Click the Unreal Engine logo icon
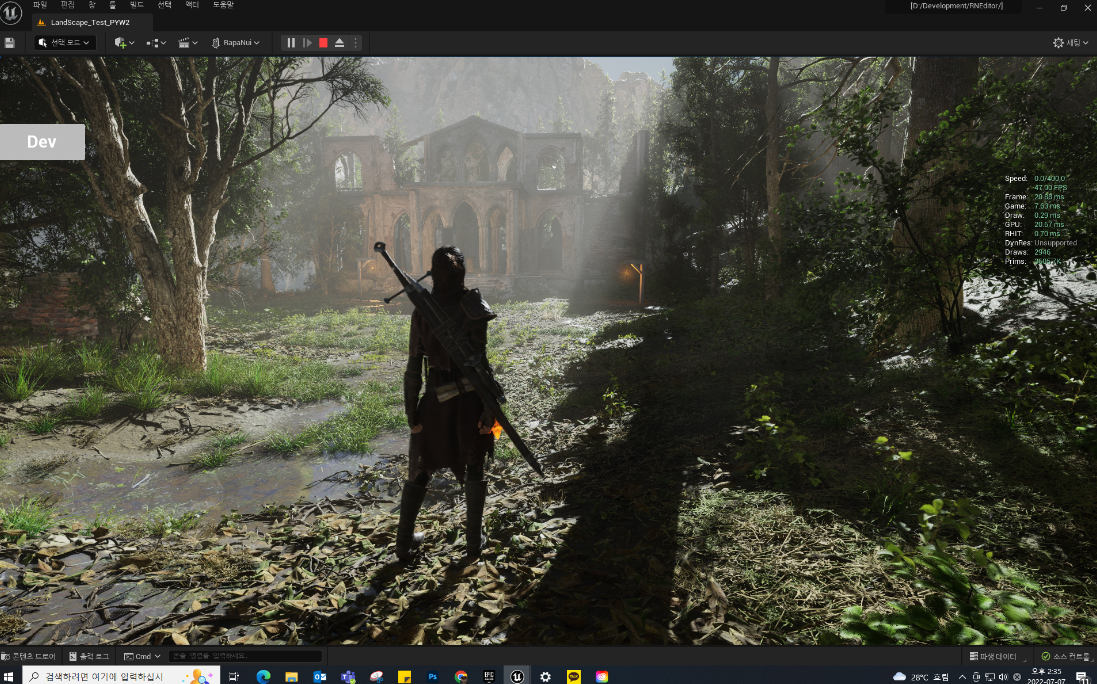 tap(11, 13)
